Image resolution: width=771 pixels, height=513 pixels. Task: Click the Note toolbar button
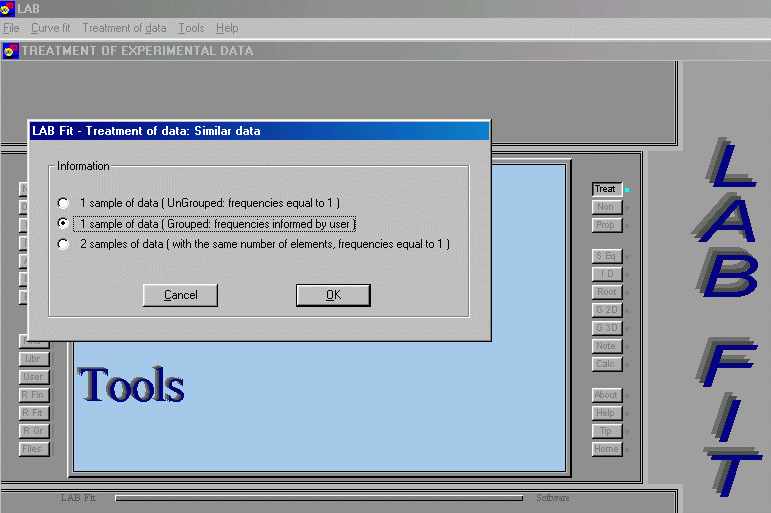point(607,346)
